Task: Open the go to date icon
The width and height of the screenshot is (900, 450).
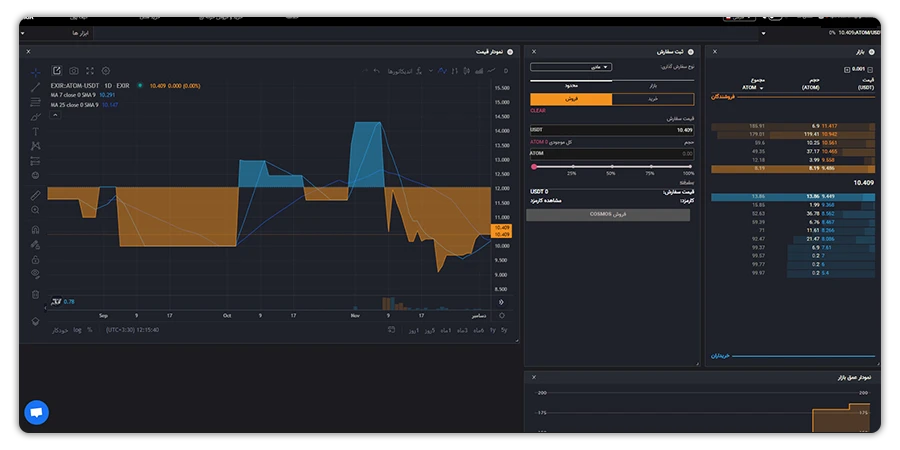Action: [391, 330]
